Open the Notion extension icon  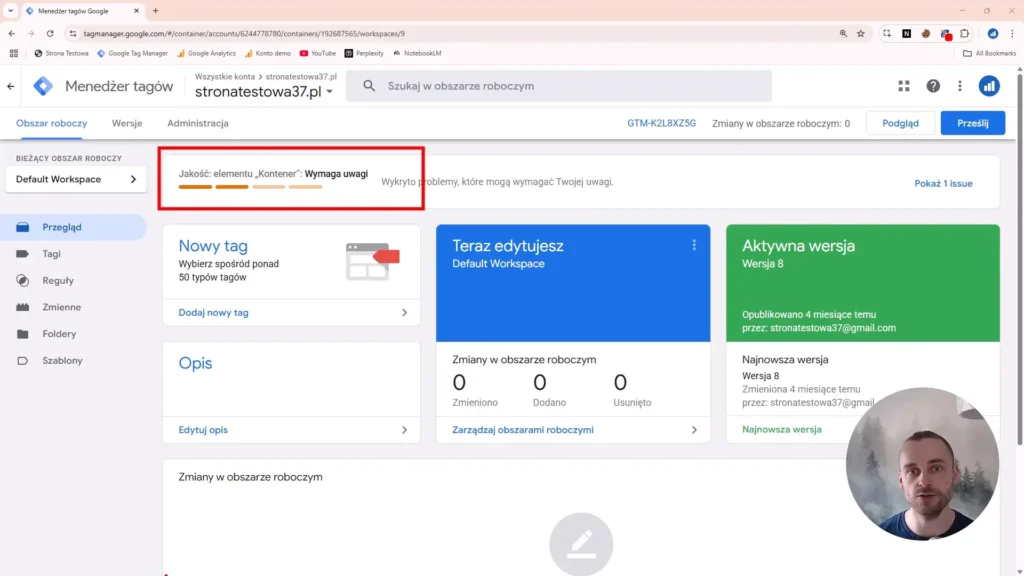pyautogui.click(x=906, y=33)
